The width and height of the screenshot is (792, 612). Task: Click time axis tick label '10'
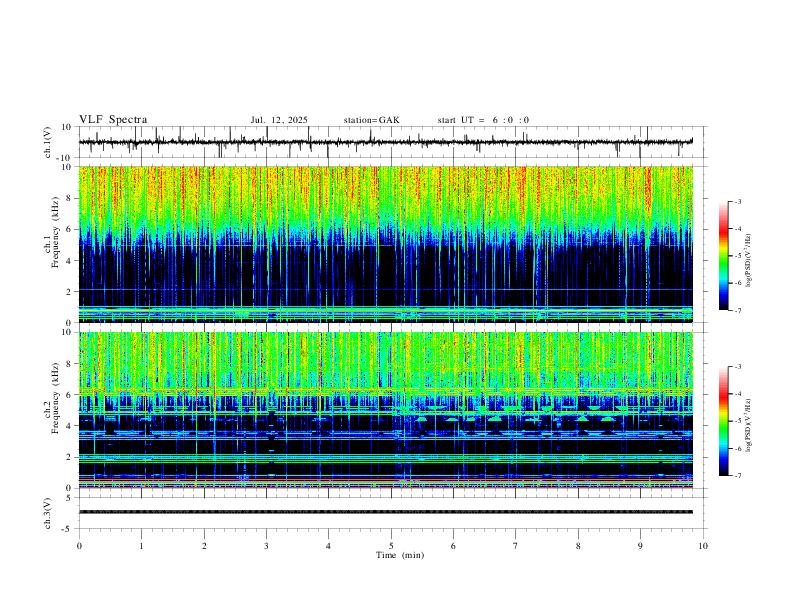pos(703,546)
